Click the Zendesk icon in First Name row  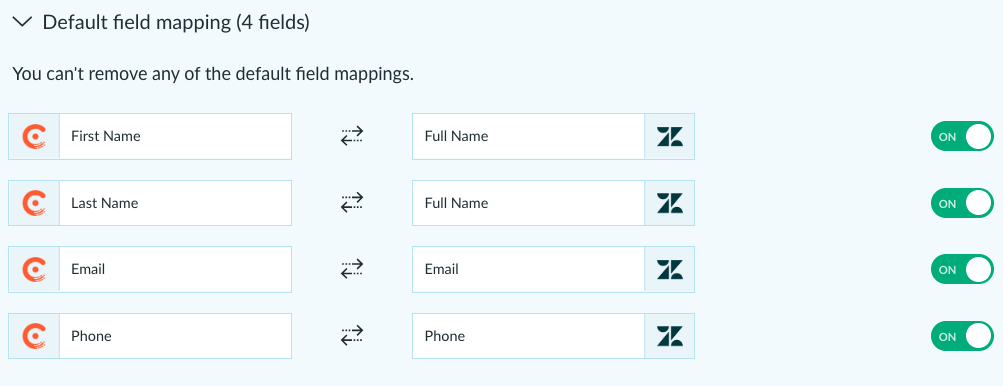tap(670, 136)
